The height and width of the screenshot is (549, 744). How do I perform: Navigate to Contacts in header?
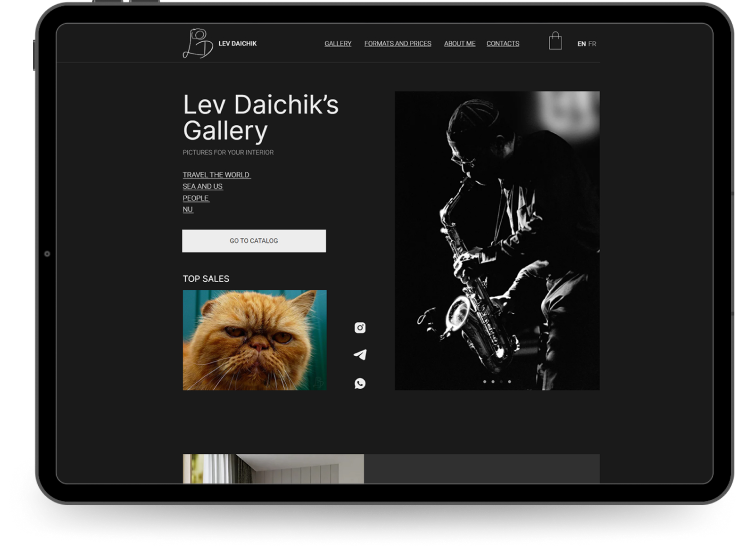[503, 44]
